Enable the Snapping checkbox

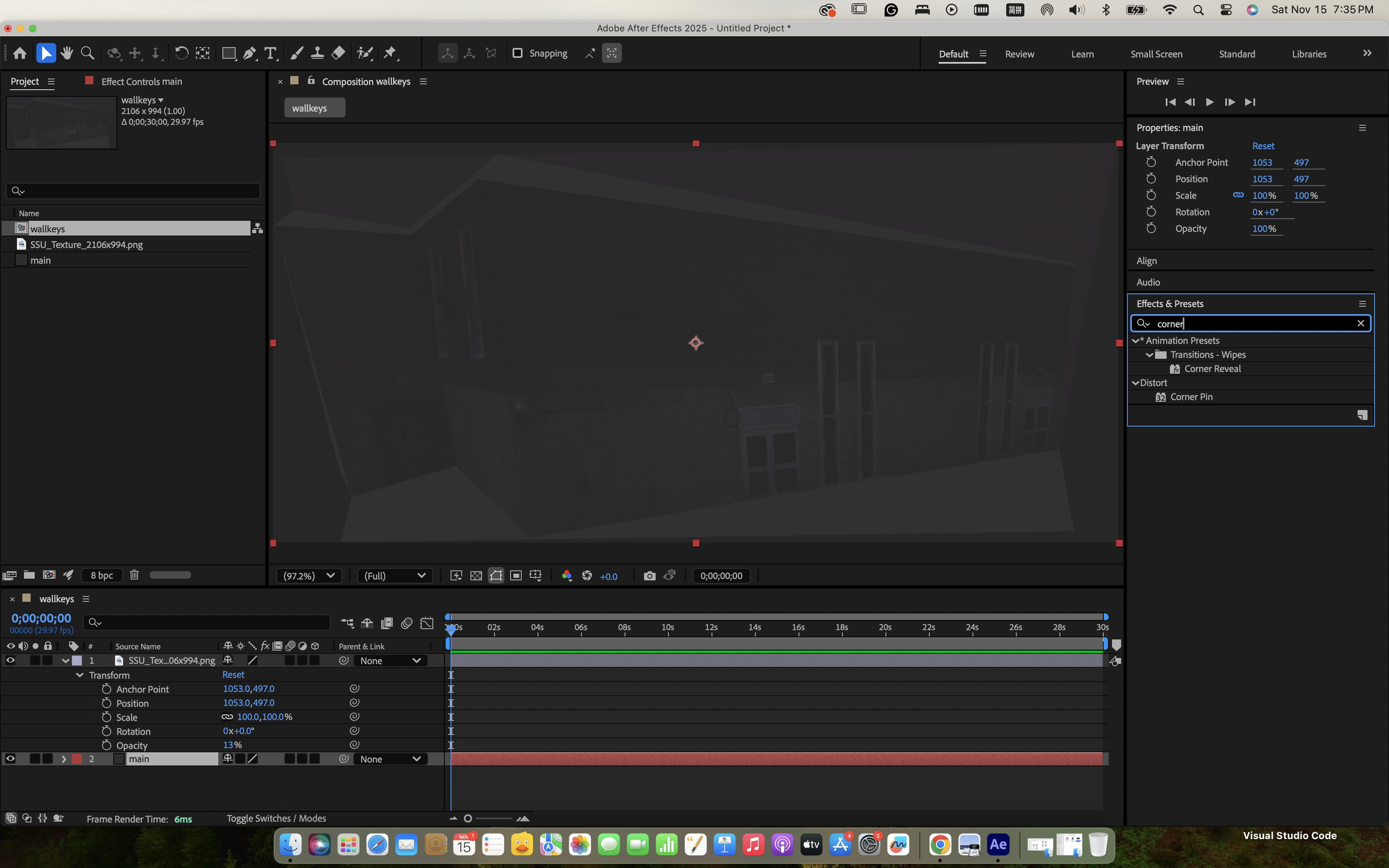[517, 53]
